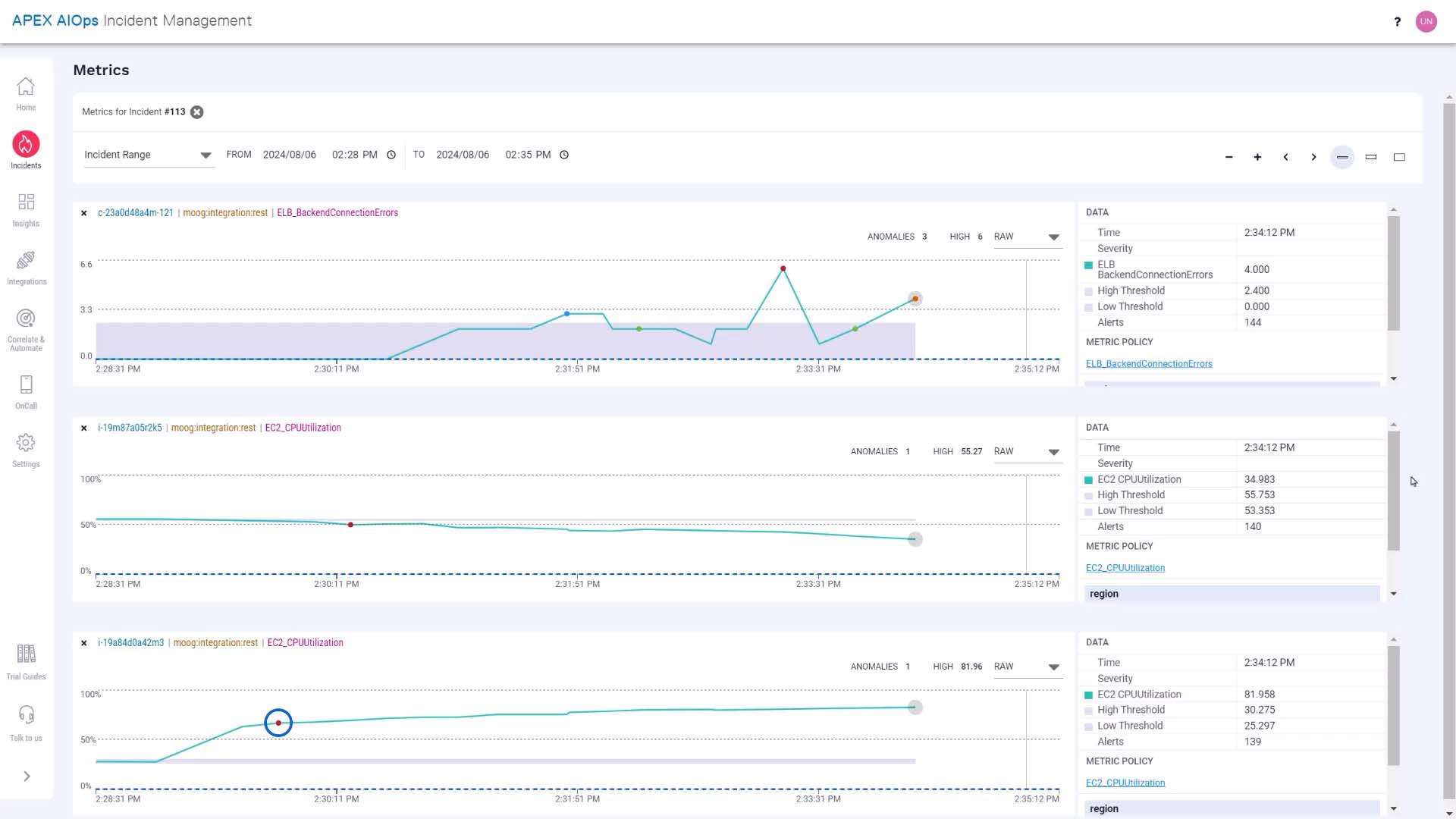This screenshot has height=819, width=1456.
Task: Open the Incidents section
Action: tap(26, 150)
